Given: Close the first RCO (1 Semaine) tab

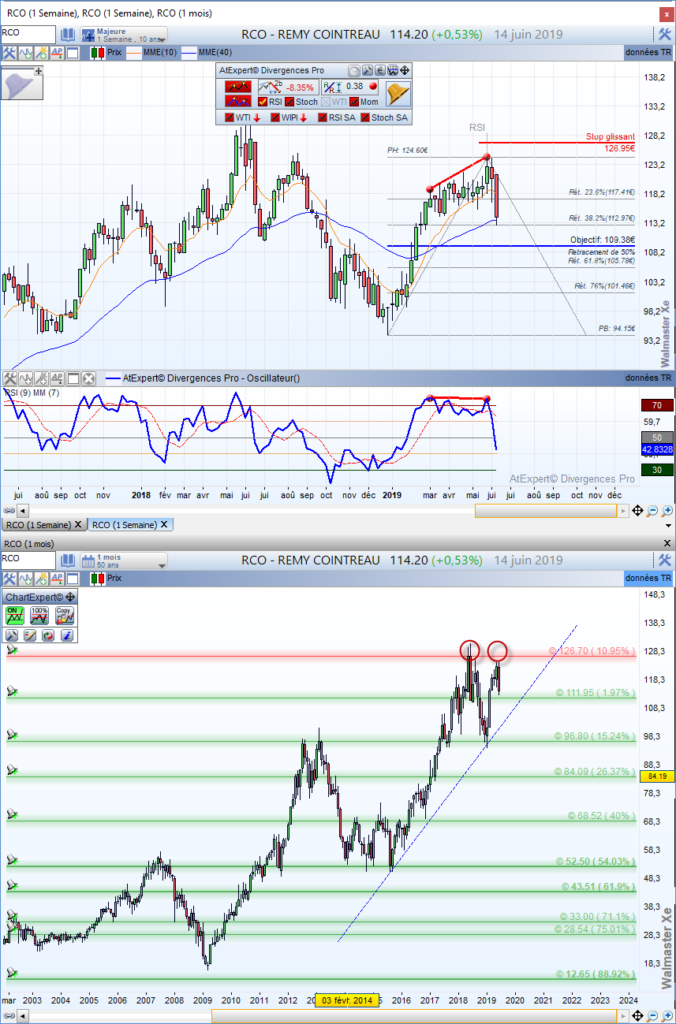Looking at the screenshot, I should [78, 524].
